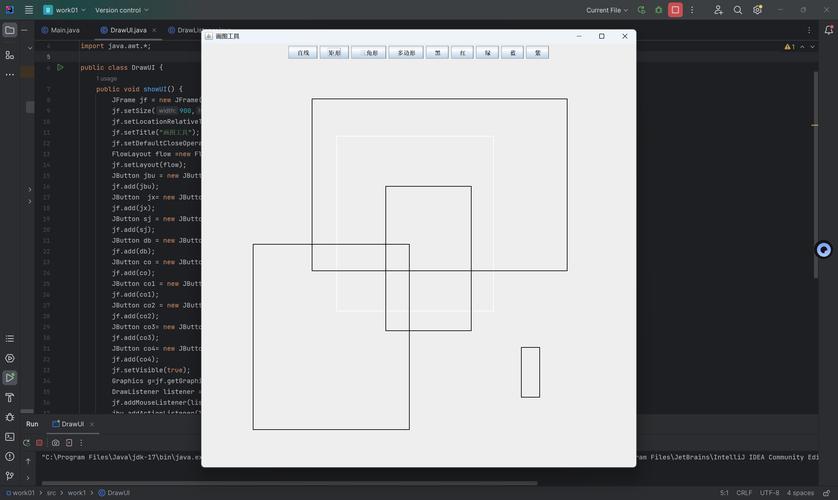Open the Project tool window icon
The image size is (838, 500).
[10, 30]
